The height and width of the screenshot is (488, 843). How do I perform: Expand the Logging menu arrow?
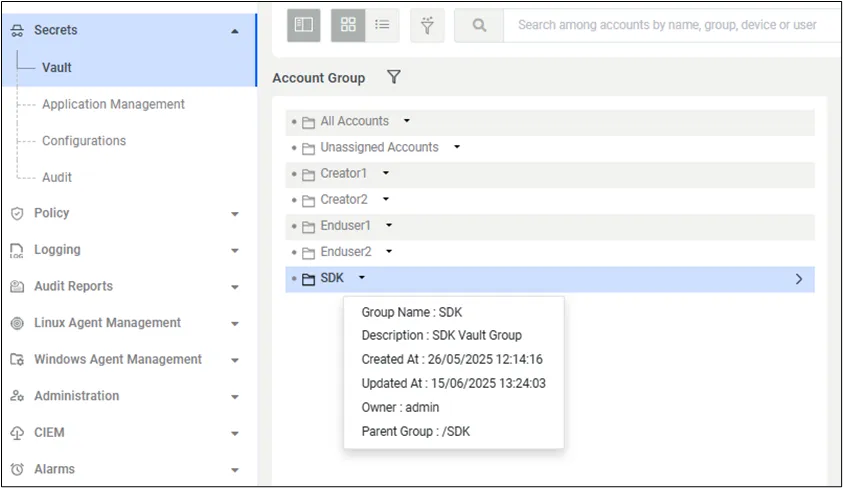(x=235, y=250)
